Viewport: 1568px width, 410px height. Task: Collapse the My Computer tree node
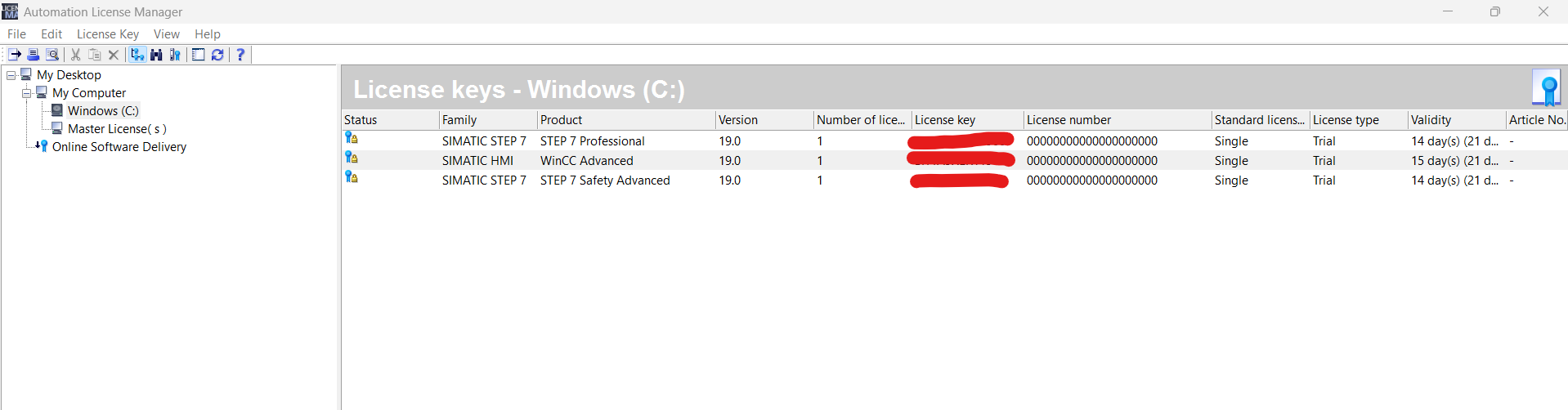coord(27,93)
